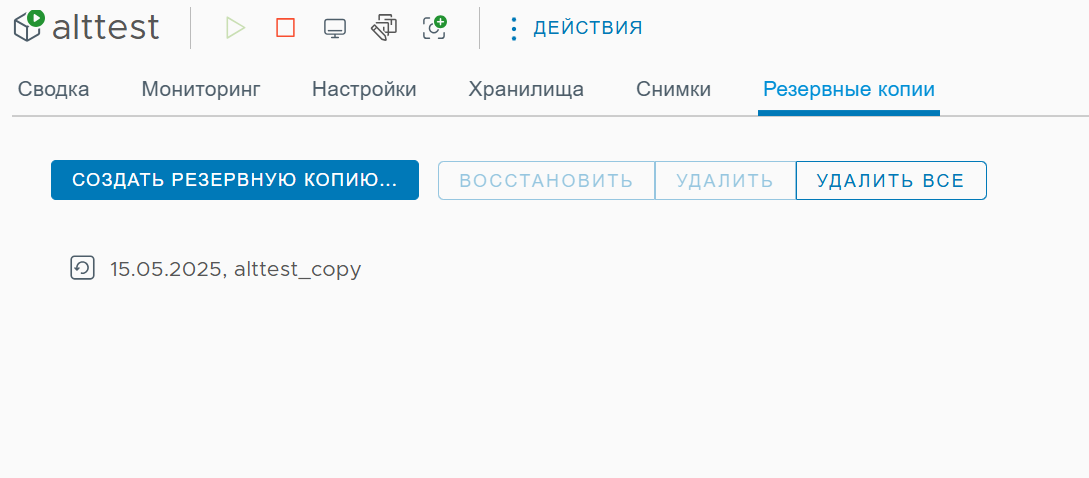The height and width of the screenshot is (478, 1089).
Task: Switch to the Сводка tab
Action: click(53, 90)
